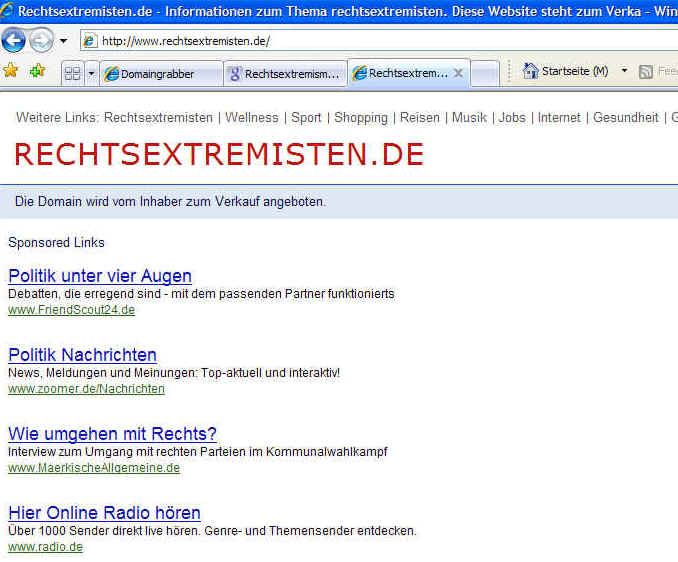Expand the tab list dropdown arrow
The height and width of the screenshot is (562, 678).
(x=91, y=73)
